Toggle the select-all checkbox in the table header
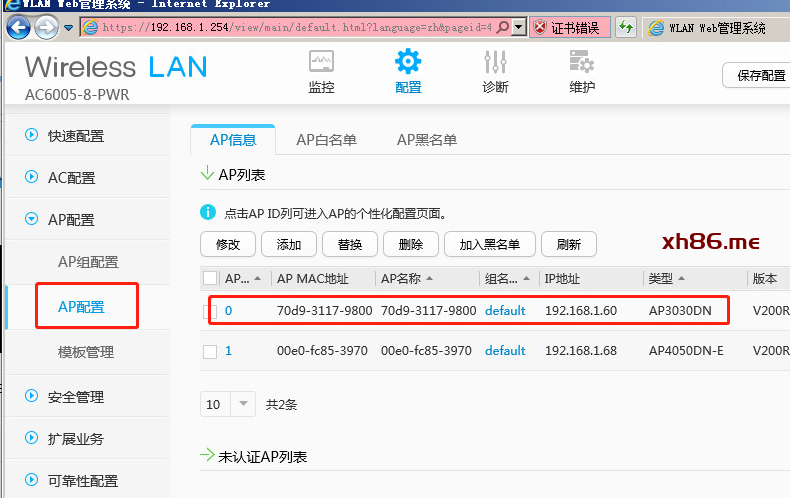 click(x=210, y=278)
